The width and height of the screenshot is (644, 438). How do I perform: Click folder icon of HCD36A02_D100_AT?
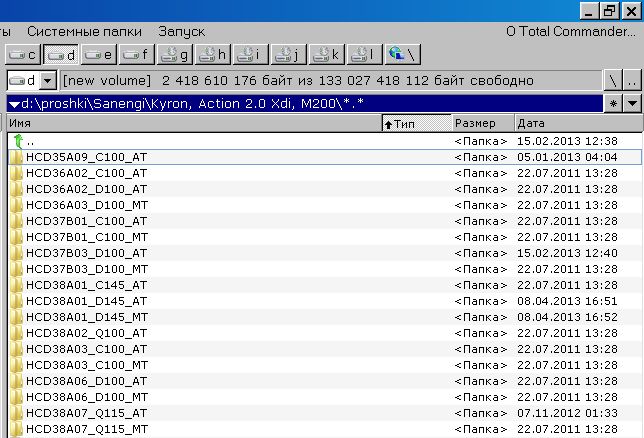[x=16, y=189]
